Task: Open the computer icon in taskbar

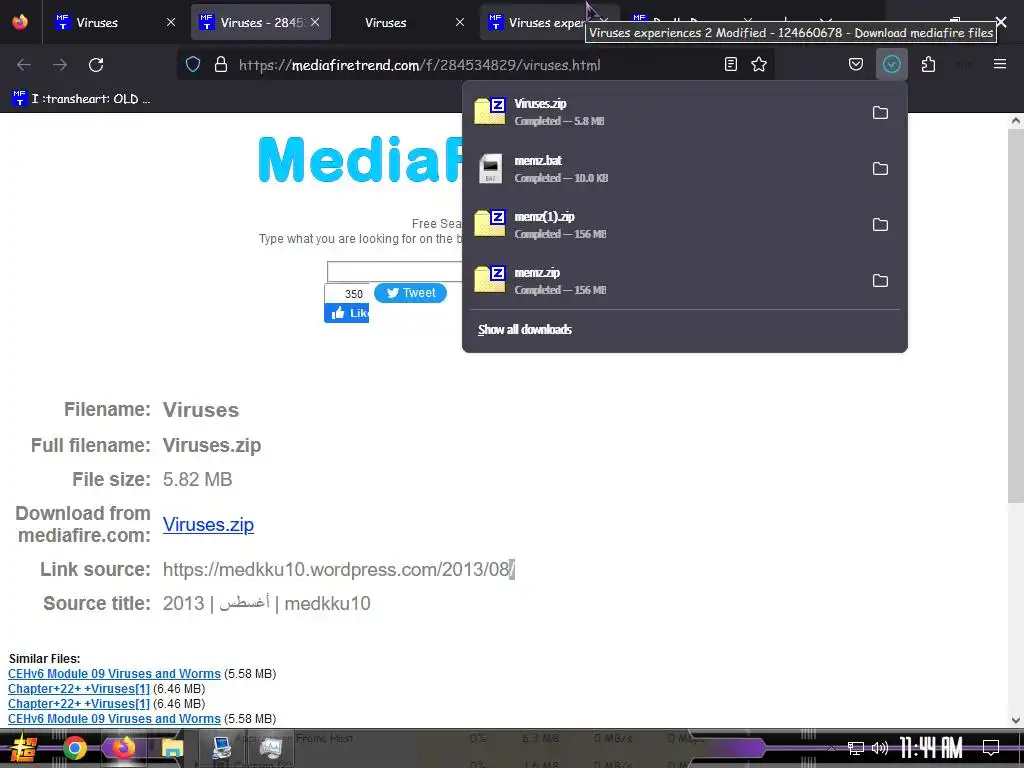Action: click(x=221, y=748)
